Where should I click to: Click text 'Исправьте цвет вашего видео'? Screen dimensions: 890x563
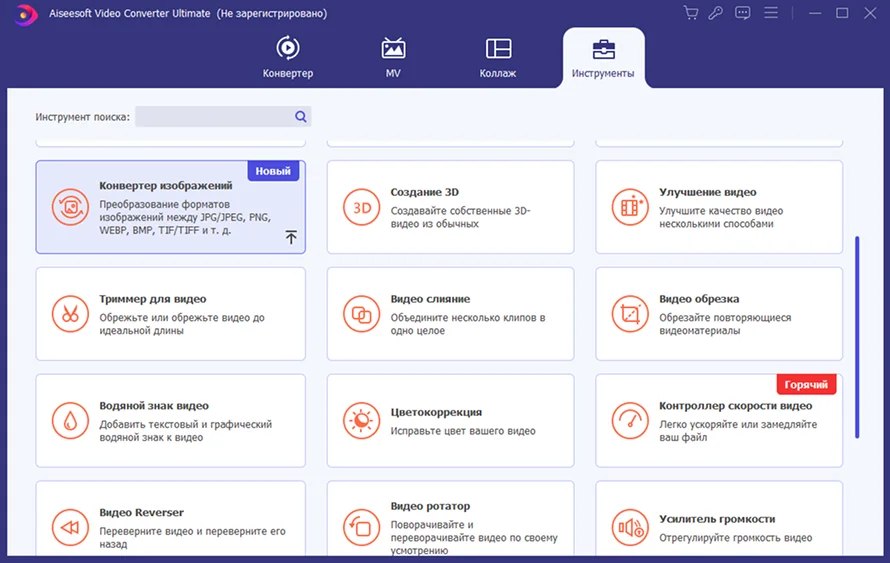pyautogui.click(x=463, y=431)
